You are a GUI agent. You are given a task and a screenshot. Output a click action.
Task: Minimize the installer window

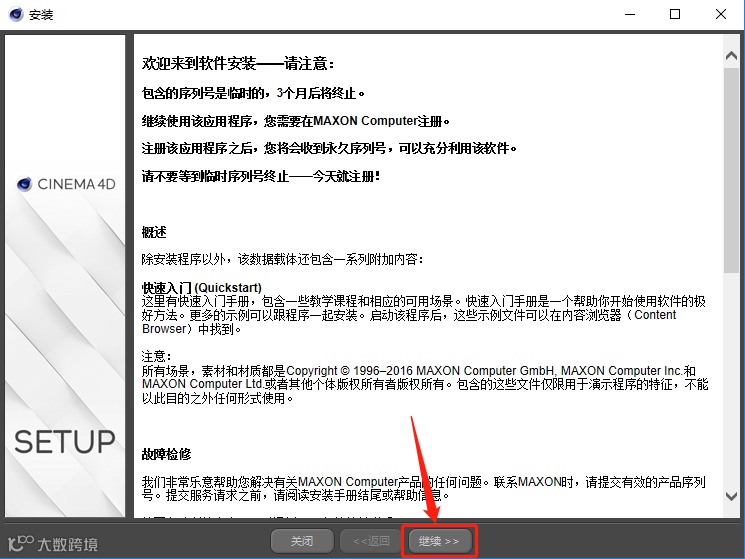[630, 14]
